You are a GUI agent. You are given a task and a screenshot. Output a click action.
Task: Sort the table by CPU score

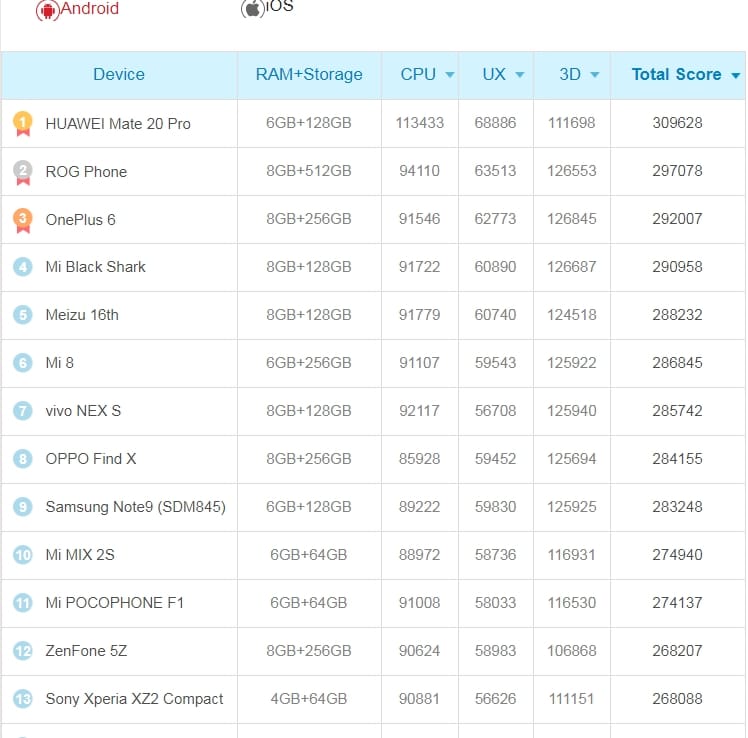pyautogui.click(x=426, y=75)
